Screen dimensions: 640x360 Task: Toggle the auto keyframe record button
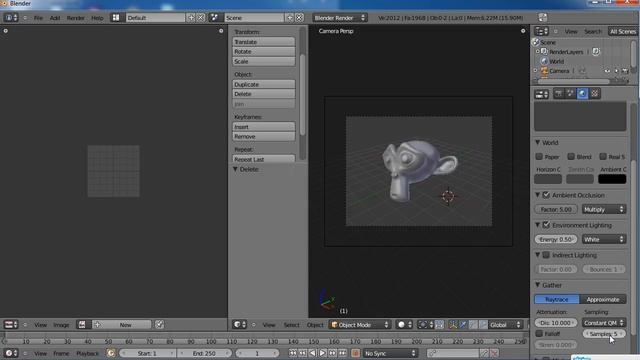[355, 353]
